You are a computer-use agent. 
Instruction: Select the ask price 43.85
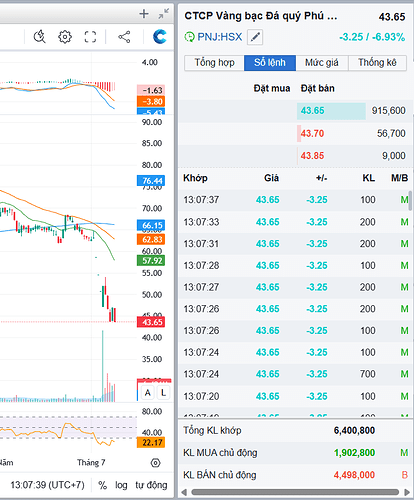pos(312,156)
